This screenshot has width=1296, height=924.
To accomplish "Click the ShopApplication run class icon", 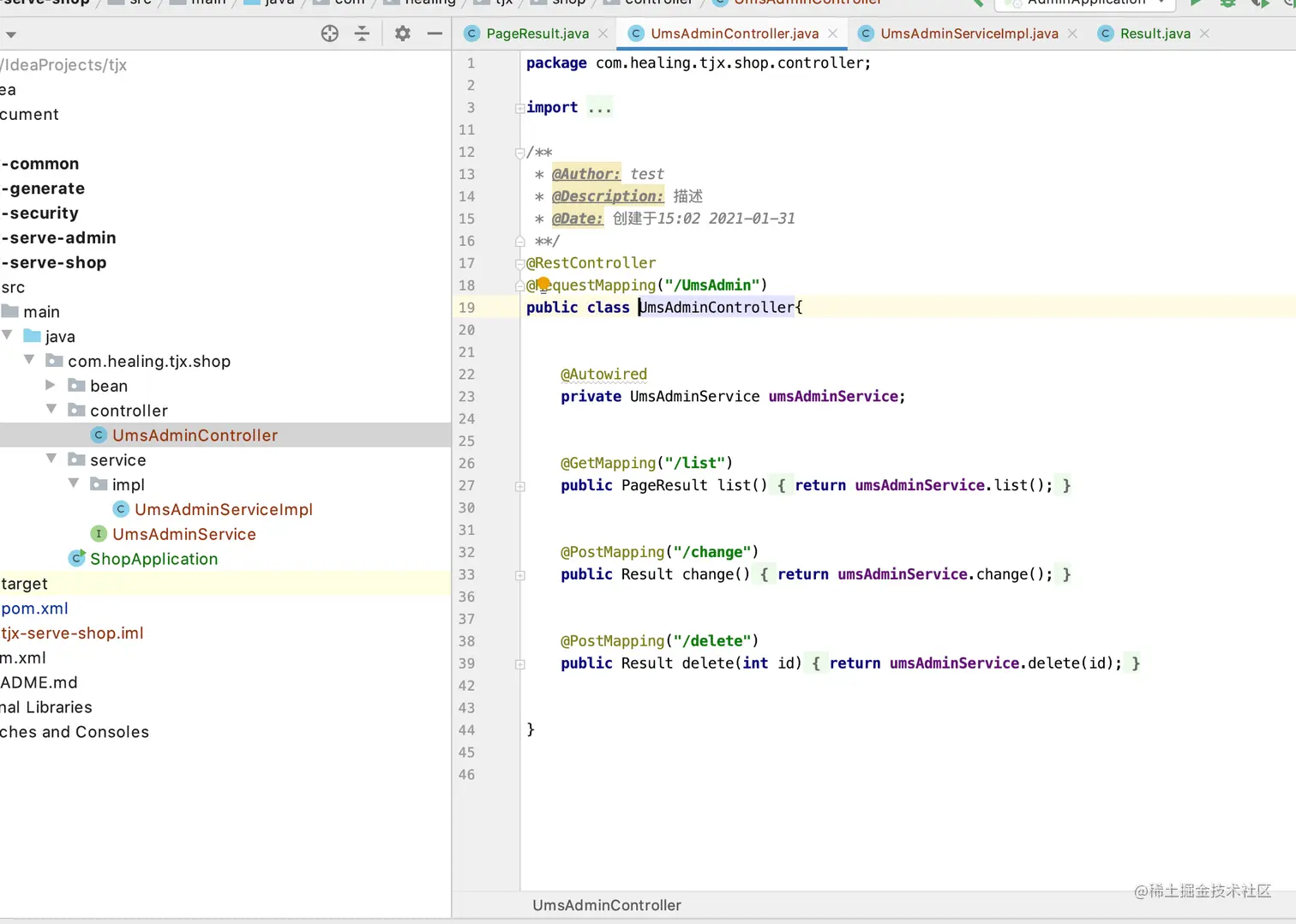I will point(77,558).
